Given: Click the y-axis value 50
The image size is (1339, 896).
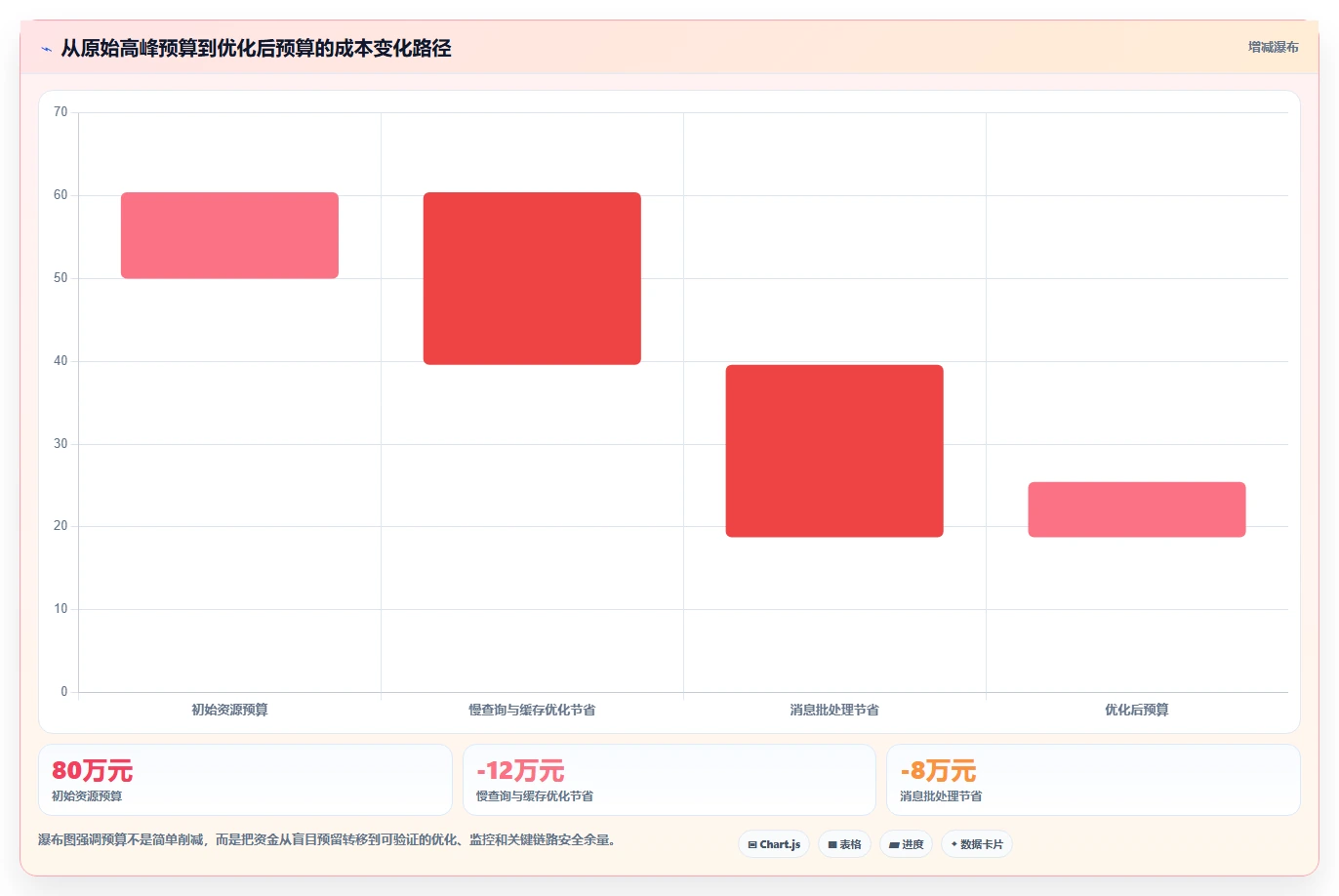Looking at the screenshot, I should pos(61,278).
